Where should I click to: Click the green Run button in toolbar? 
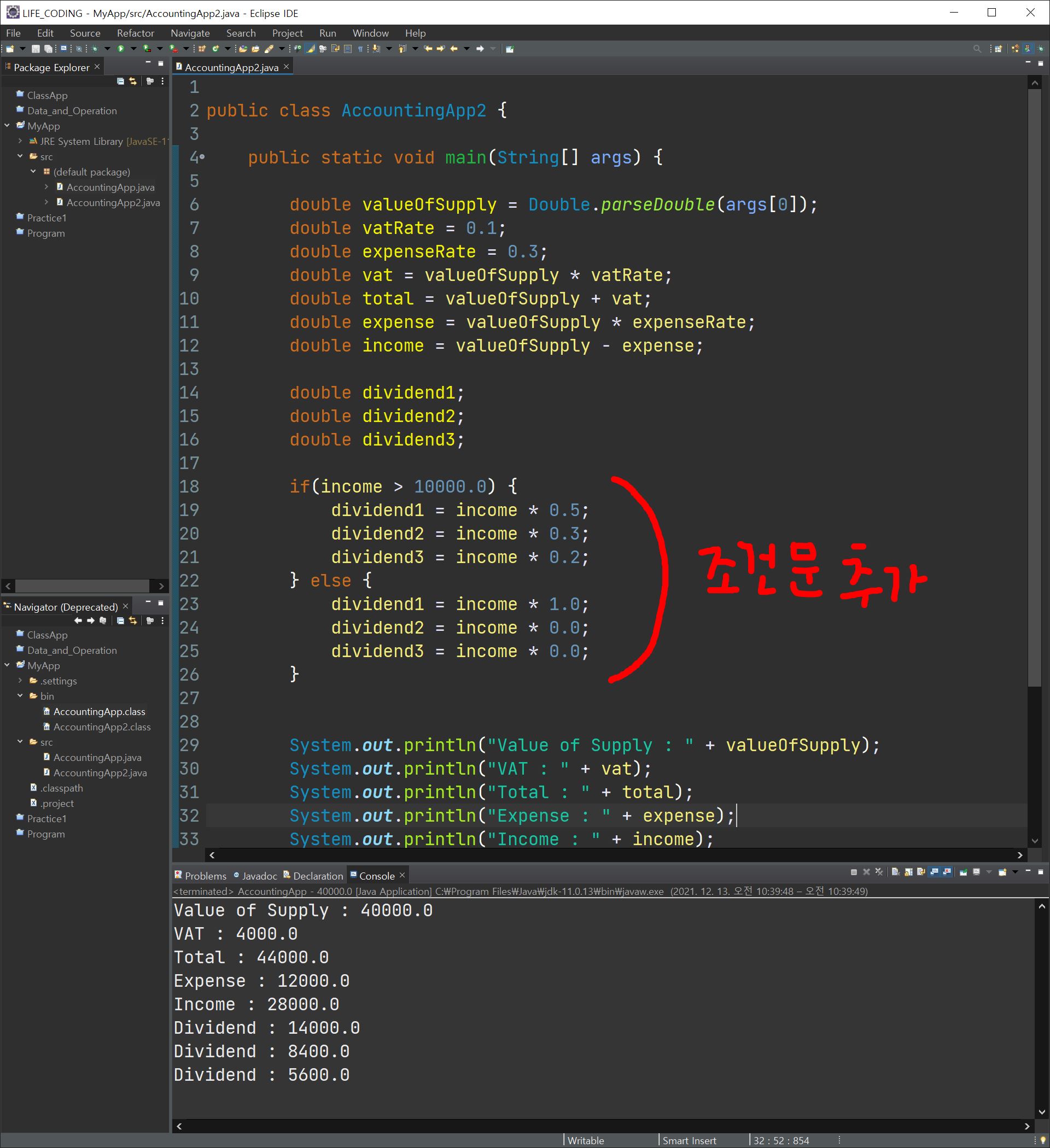pyautogui.click(x=121, y=49)
